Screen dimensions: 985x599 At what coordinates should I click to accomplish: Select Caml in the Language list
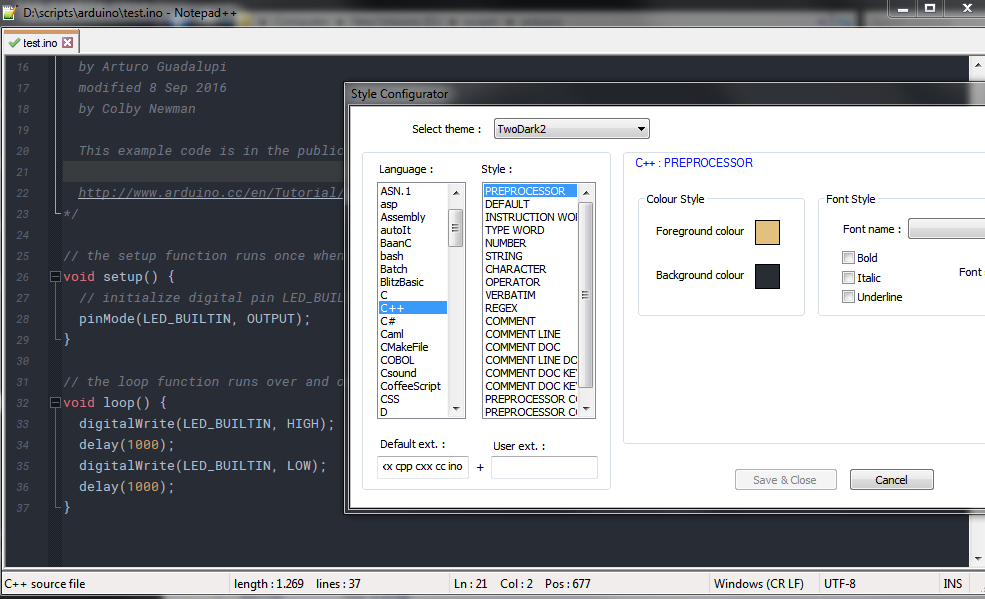pos(392,334)
